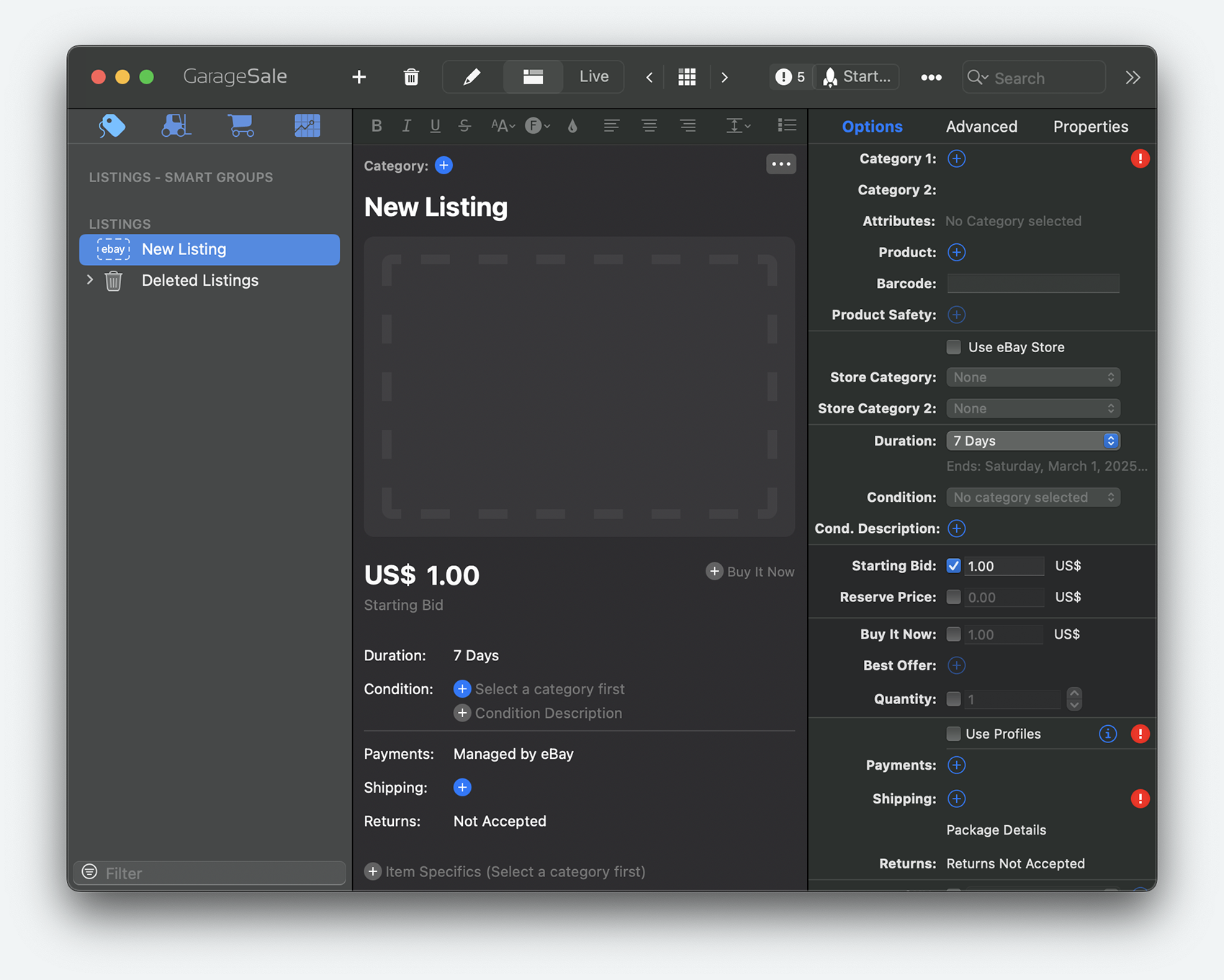Enable Use Profiles checkbox
Viewport: 1224px width, 980px height.
(x=954, y=734)
